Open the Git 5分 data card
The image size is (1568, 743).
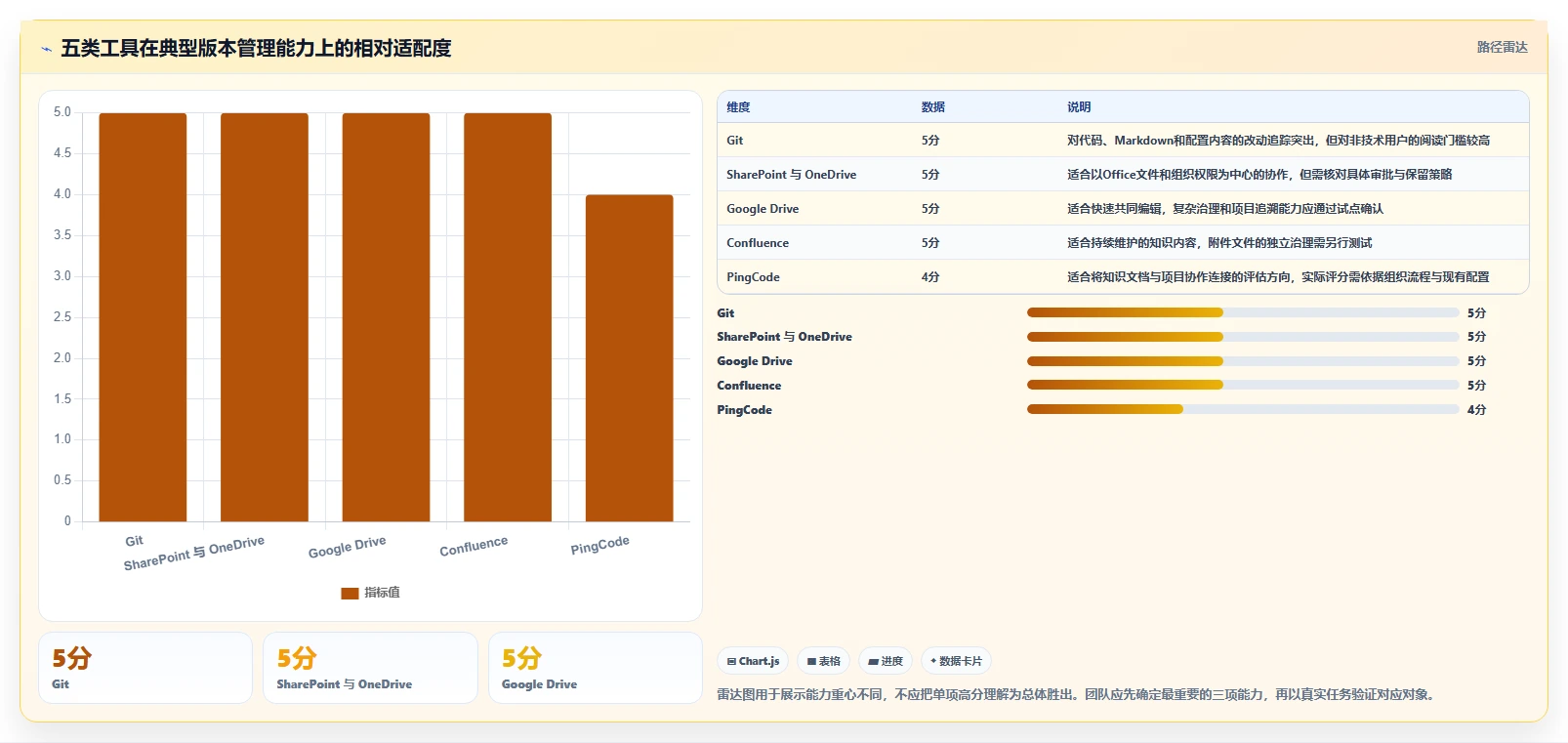(x=145, y=668)
